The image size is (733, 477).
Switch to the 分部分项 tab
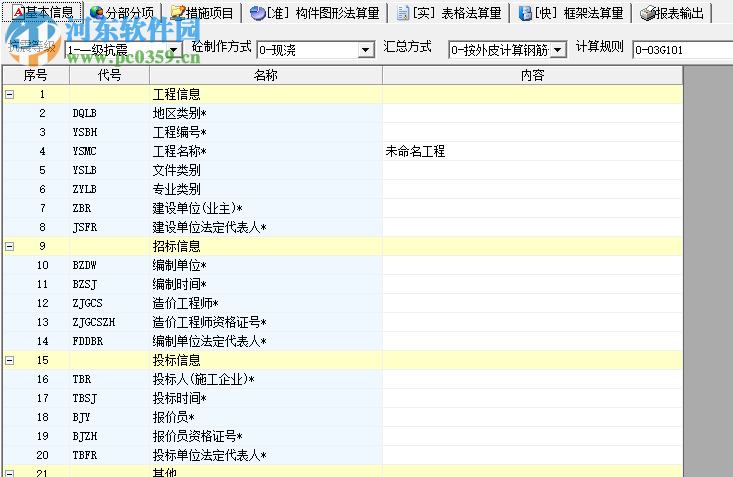click(x=122, y=13)
